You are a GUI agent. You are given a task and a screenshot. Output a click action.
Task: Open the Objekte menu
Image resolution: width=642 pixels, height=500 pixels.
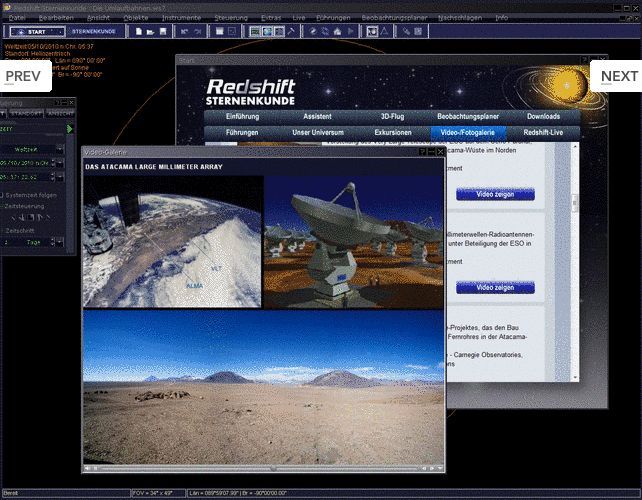136,18
